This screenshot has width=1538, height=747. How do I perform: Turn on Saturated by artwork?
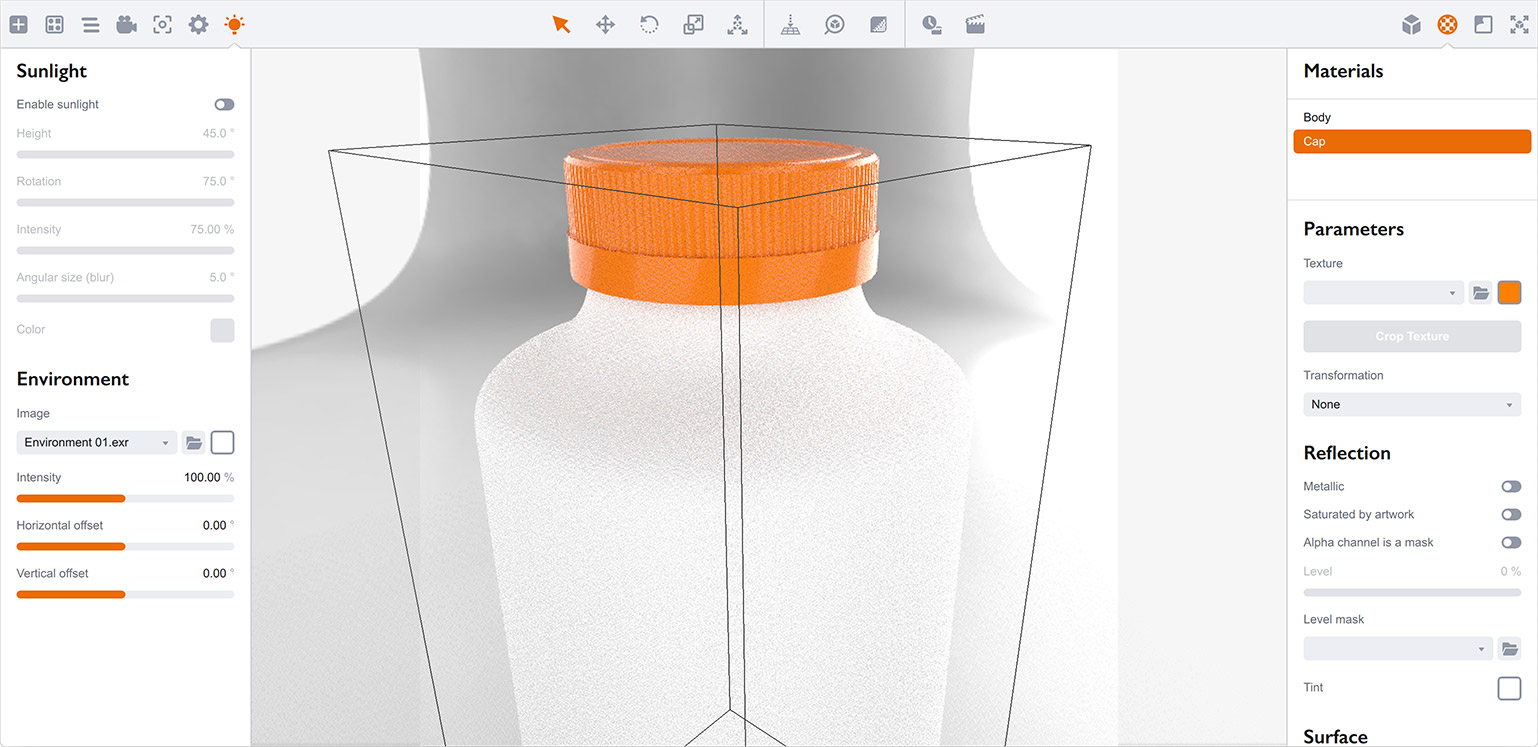point(1511,514)
